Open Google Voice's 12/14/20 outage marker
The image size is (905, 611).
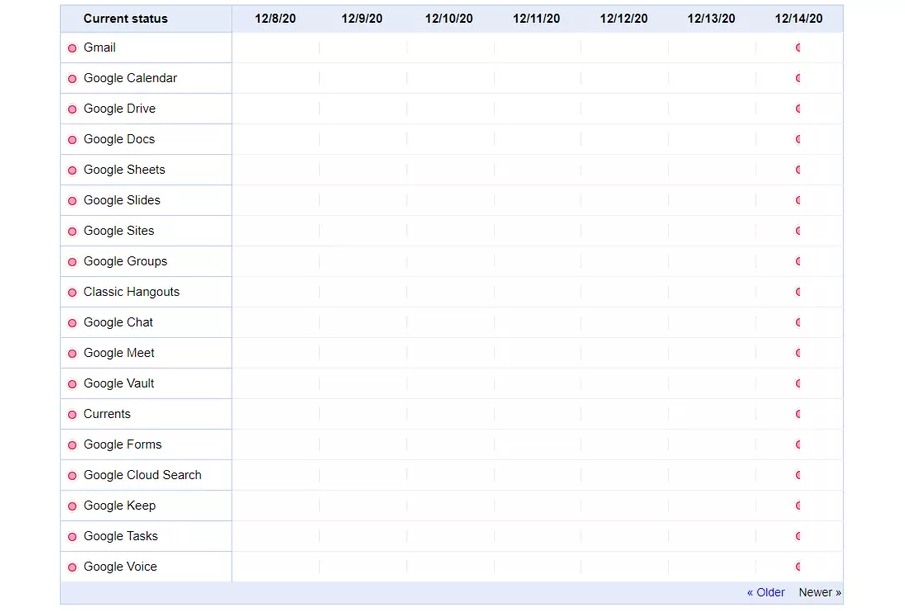point(798,568)
